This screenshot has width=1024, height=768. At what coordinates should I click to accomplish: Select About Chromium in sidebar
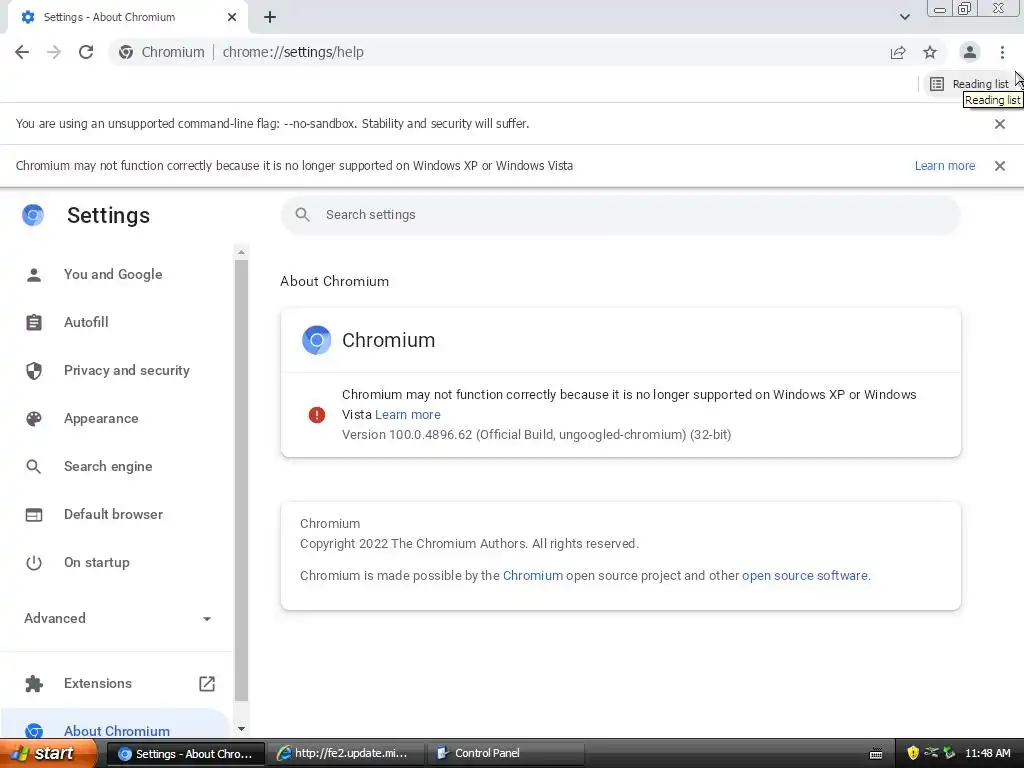tap(116, 731)
